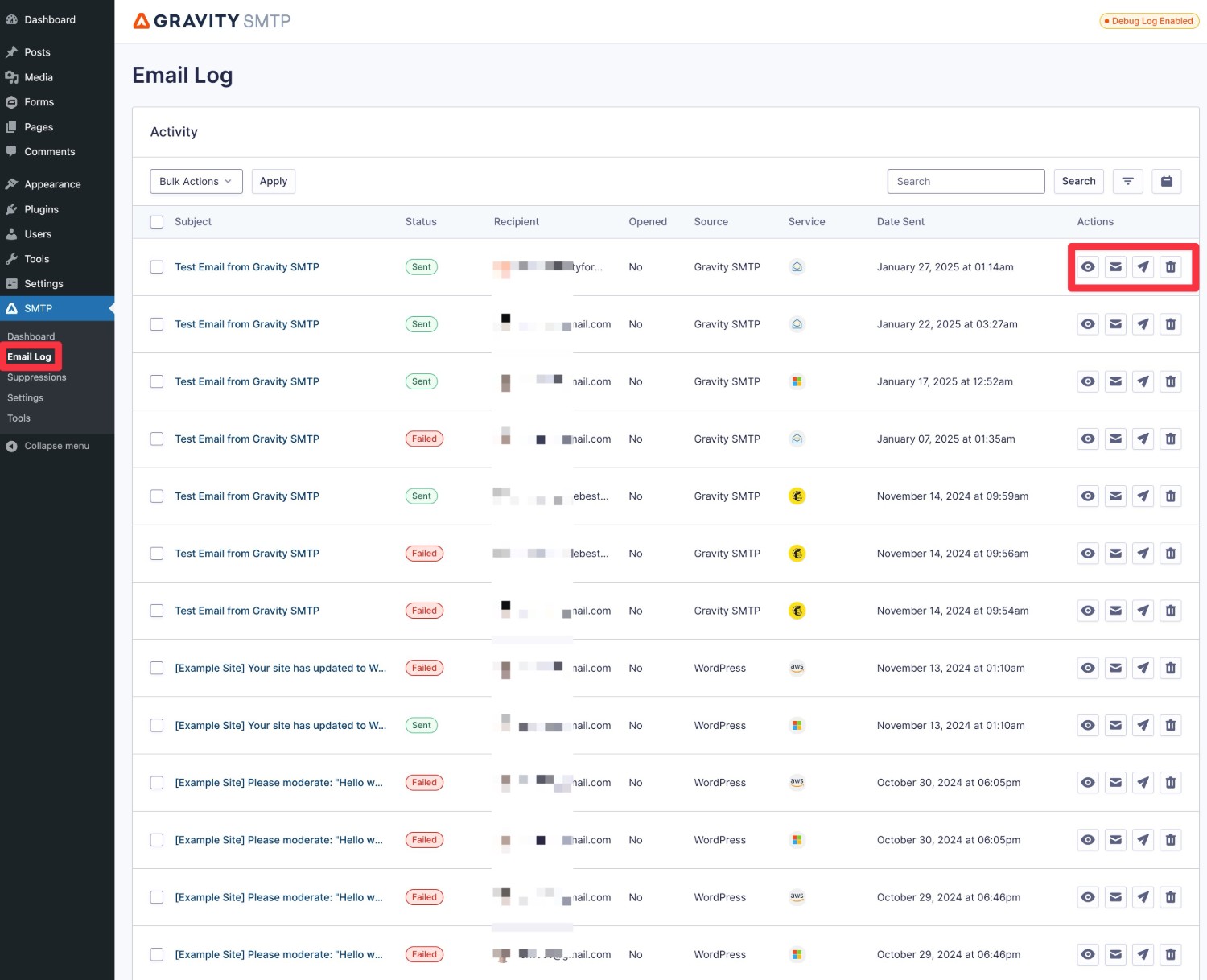
Task: Open the SMTP Tools submenu item
Action: 19,418
